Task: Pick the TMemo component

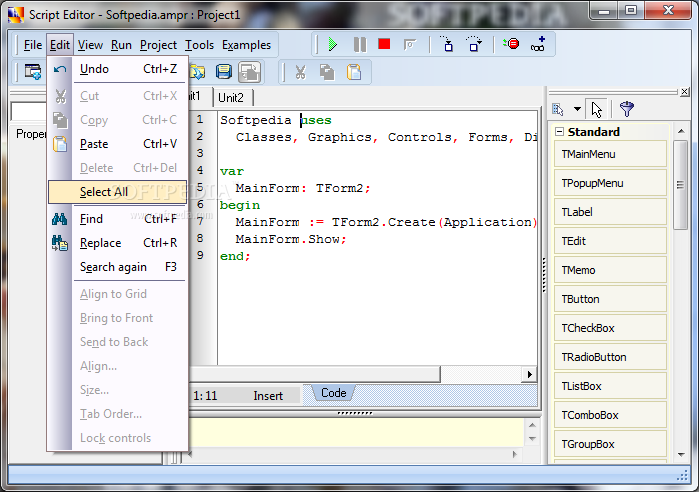Action: tap(610, 270)
